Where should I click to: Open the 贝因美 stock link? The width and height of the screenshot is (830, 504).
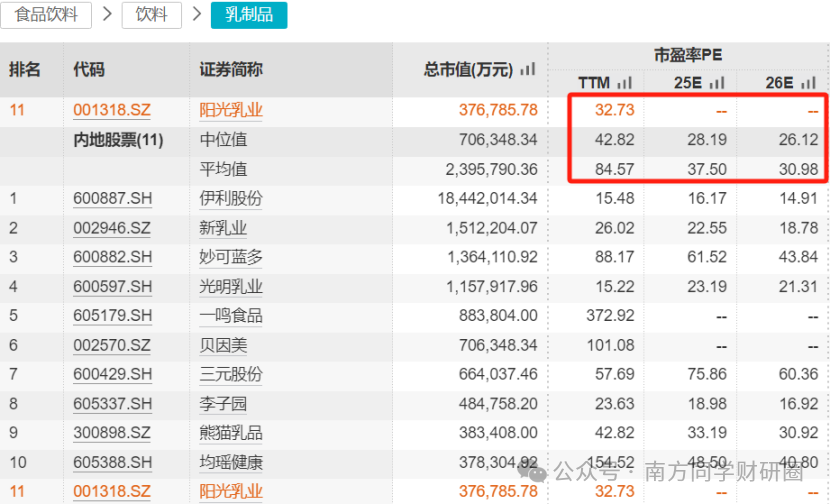pyautogui.click(x=223, y=346)
